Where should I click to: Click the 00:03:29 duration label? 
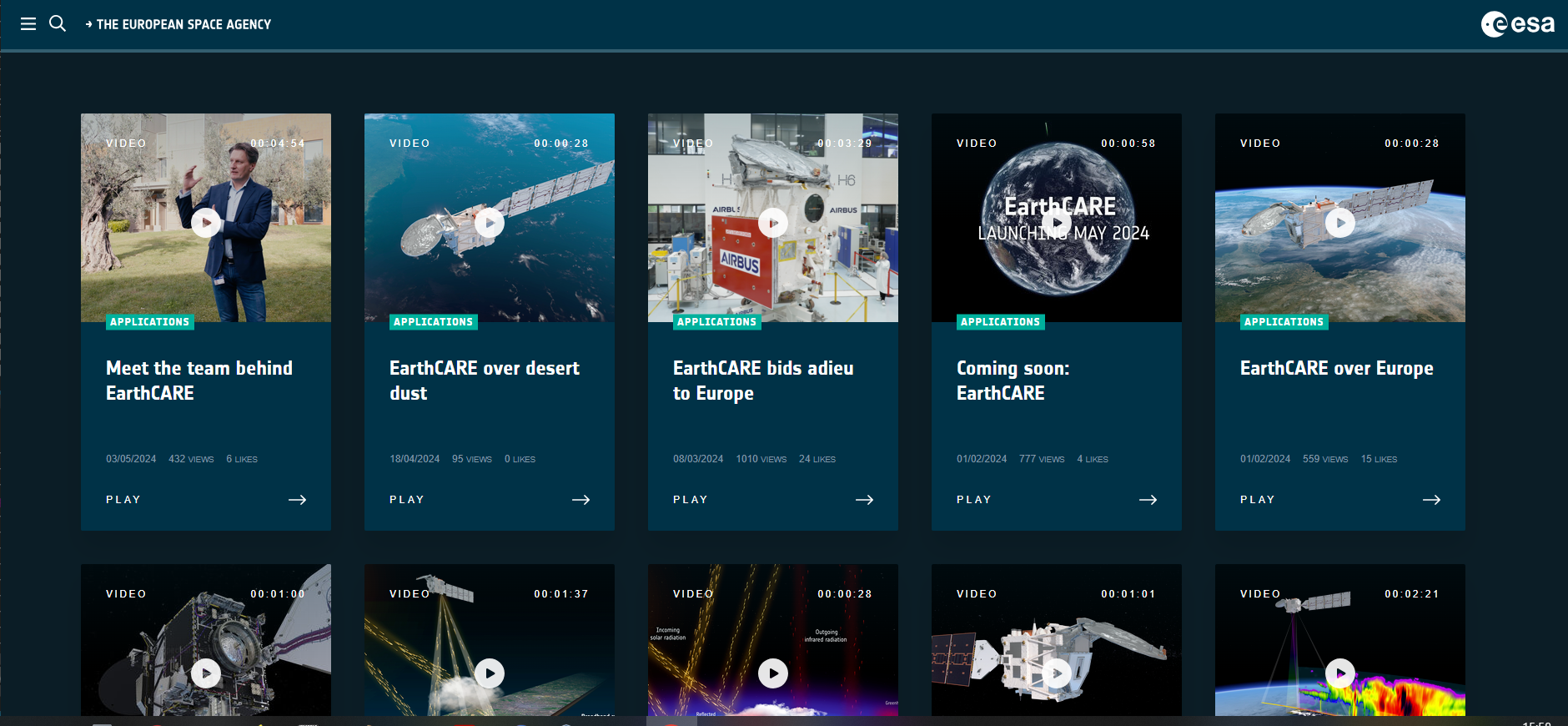pyautogui.click(x=845, y=144)
